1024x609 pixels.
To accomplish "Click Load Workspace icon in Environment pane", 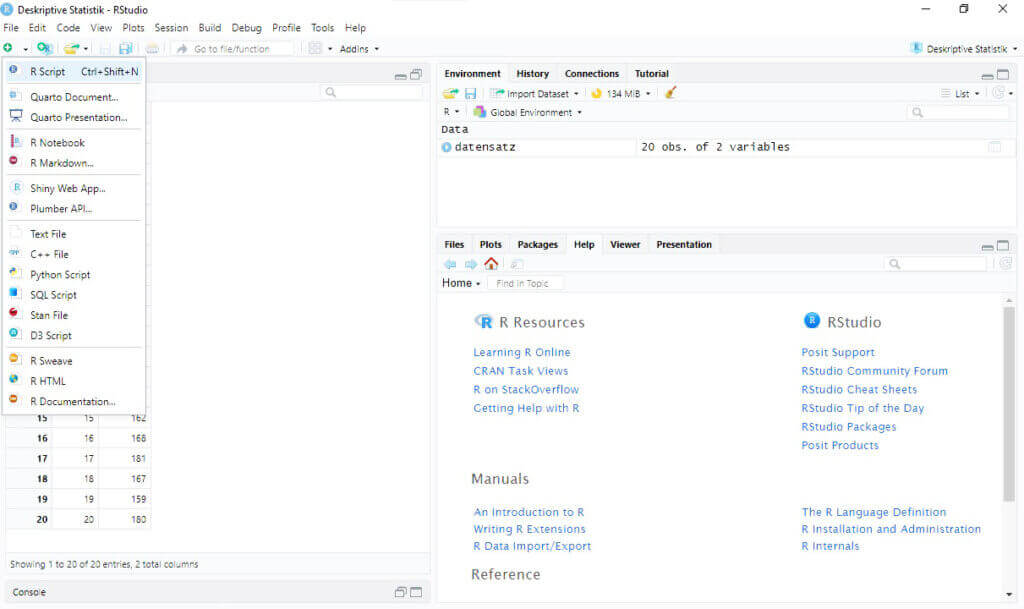I will [451, 93].
